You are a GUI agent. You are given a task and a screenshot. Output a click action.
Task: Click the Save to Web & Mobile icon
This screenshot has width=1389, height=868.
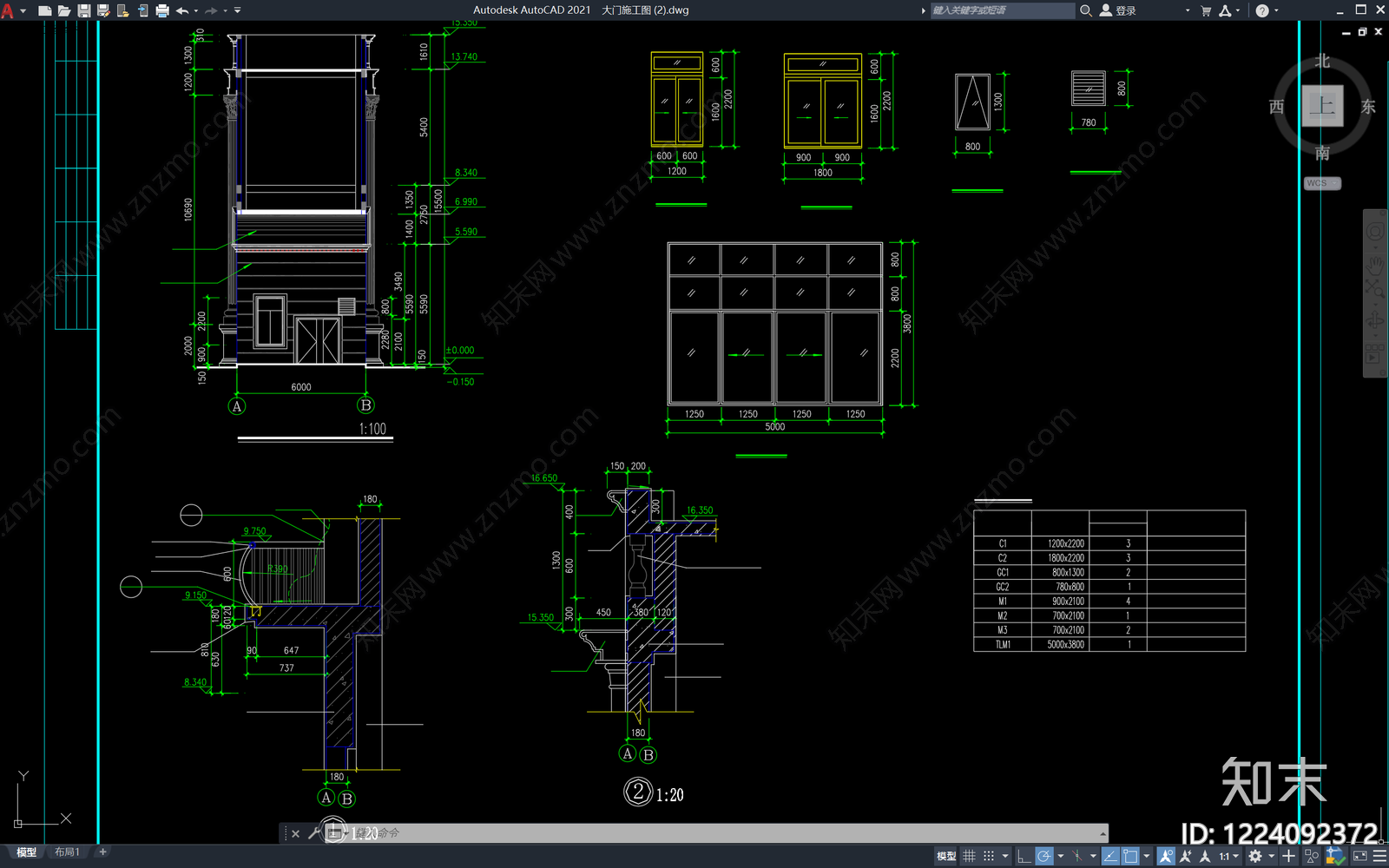[x=142, y=10]
